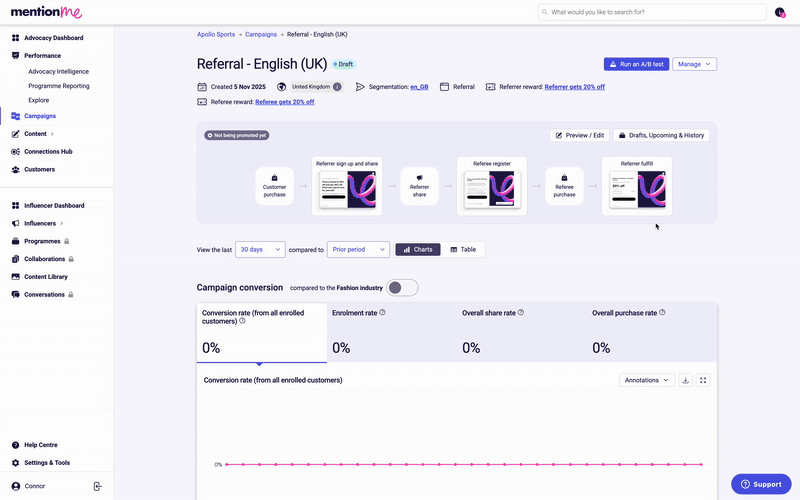This screenshot has width=800, height=500.
Task: Click the logout icon next to Connor
Action: 97,486
